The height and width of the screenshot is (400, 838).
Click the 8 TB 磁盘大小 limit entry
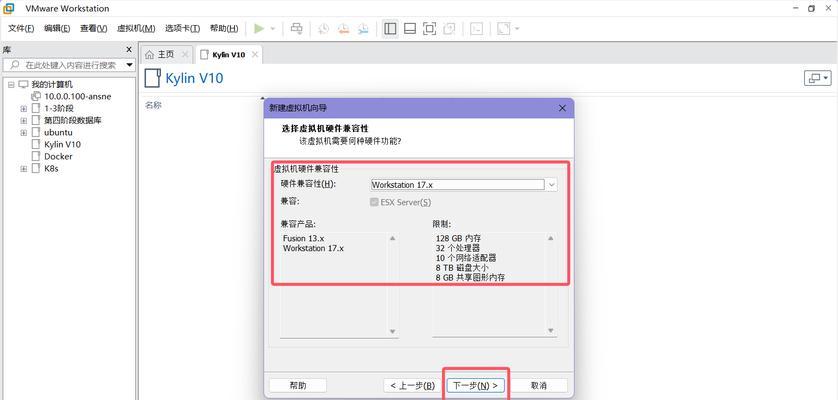tap(462, 267)
